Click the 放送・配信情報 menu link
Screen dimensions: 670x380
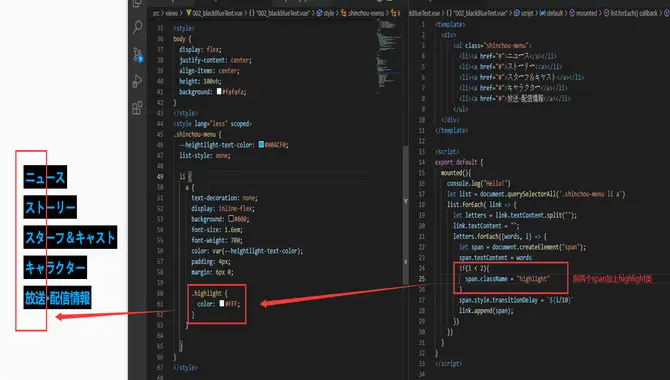(57, 298)
